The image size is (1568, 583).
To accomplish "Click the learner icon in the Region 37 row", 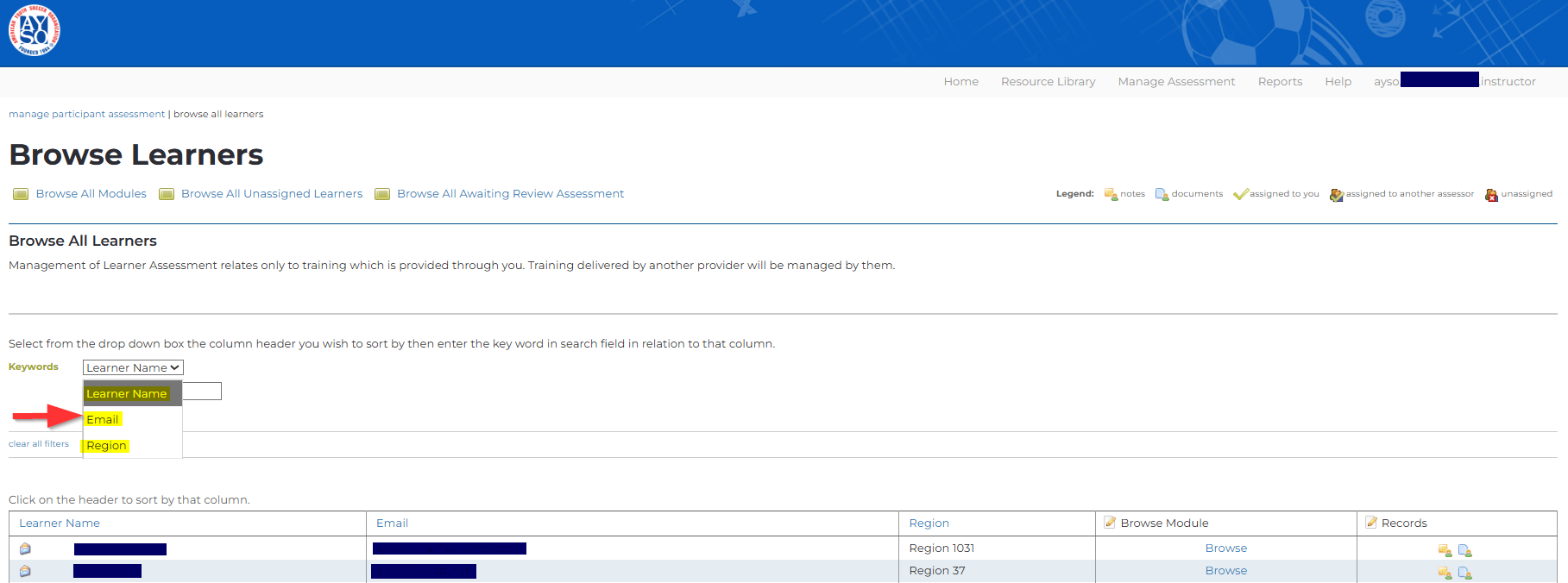I will click(x=25, y=571).
